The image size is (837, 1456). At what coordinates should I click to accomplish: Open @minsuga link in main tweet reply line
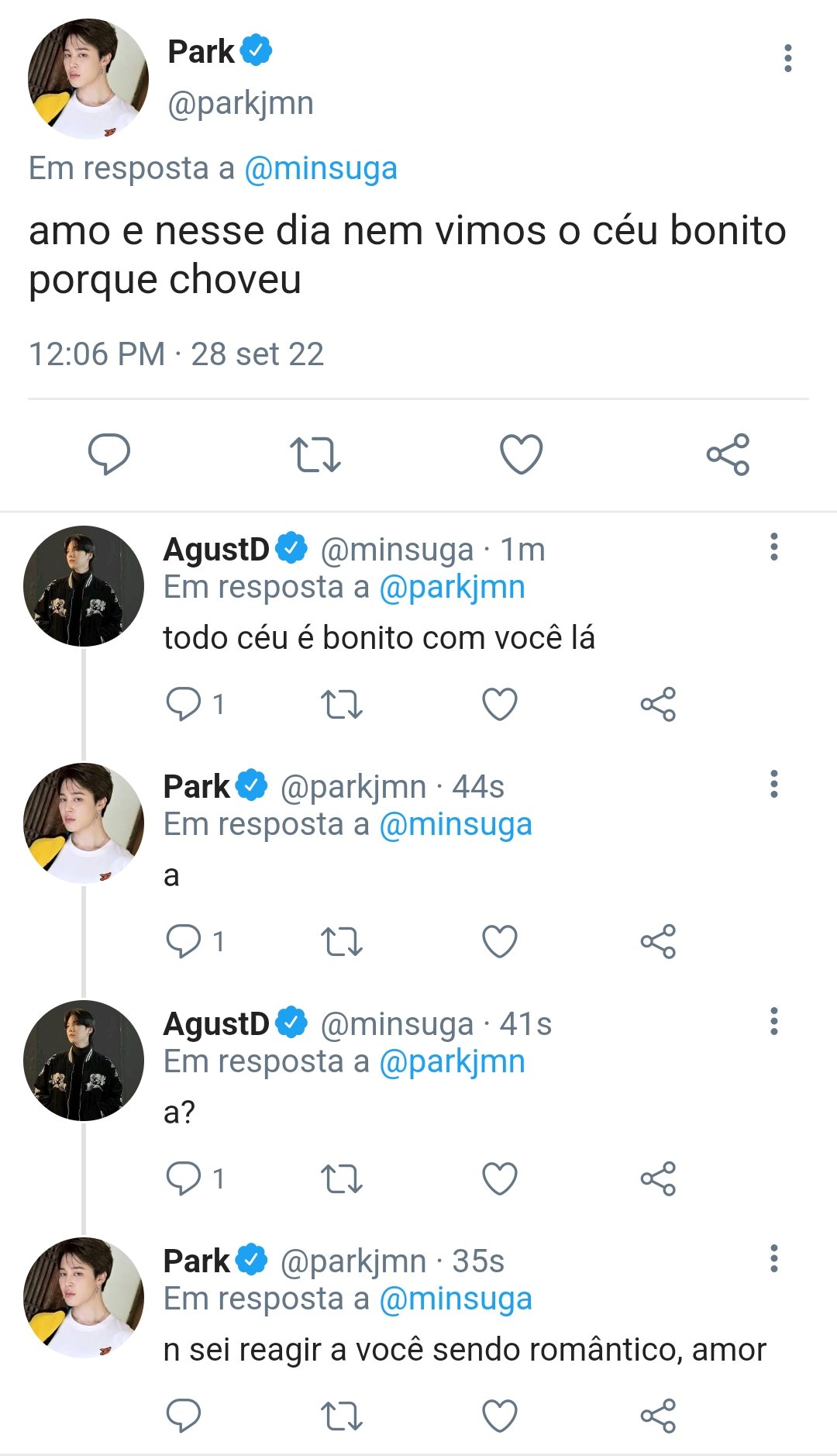tap(321, 168)
